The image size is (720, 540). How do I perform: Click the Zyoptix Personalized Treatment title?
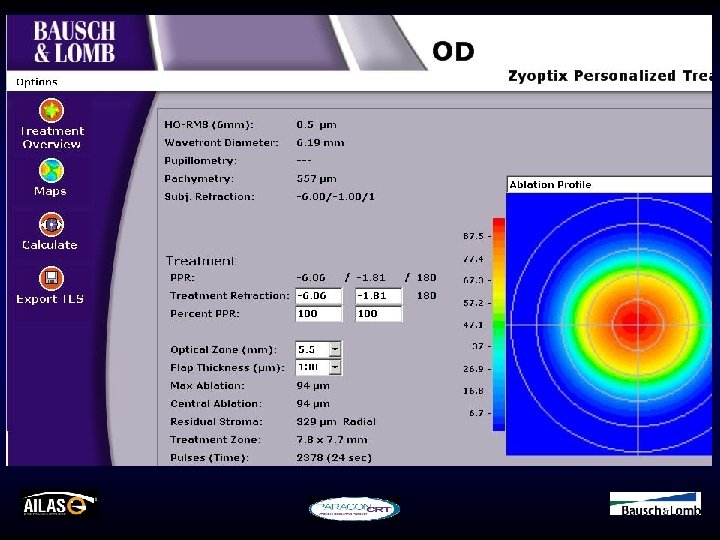click(x=610, y=76)
